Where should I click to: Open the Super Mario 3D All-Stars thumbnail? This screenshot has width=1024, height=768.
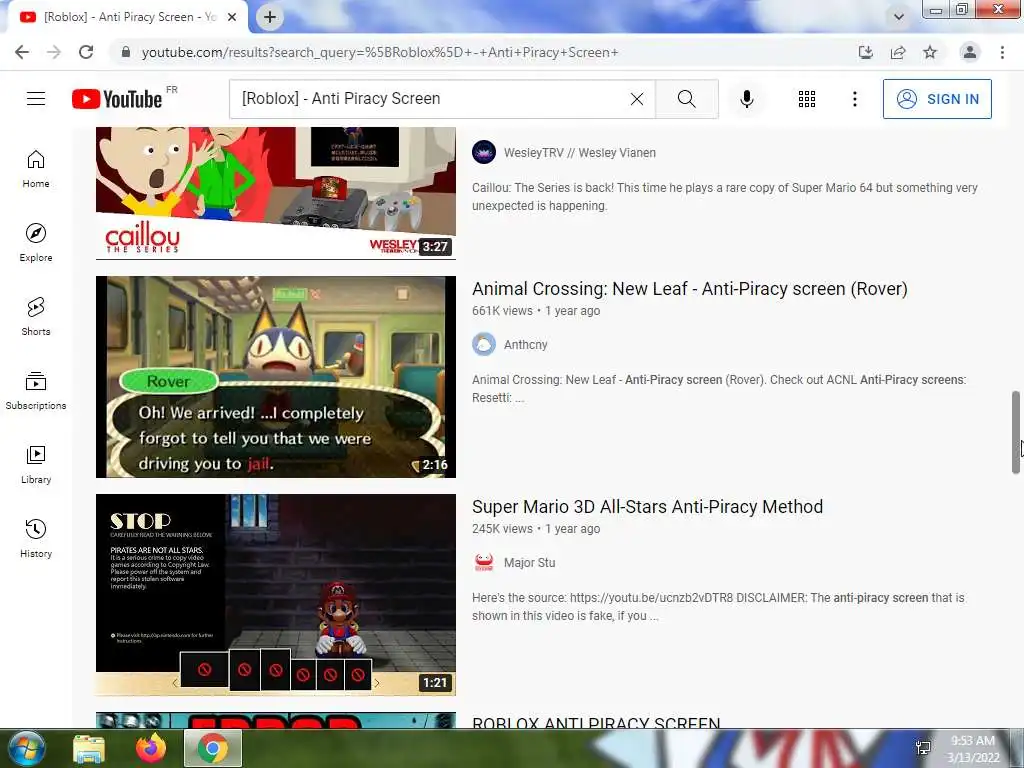pos(276,595)
